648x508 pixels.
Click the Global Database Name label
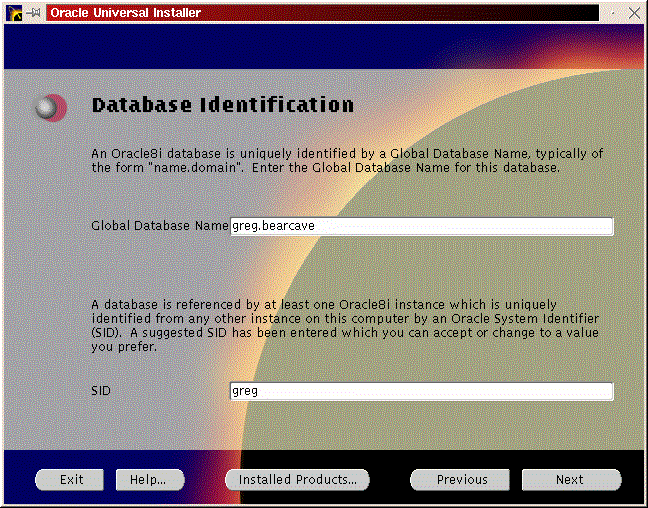(159, 226)
